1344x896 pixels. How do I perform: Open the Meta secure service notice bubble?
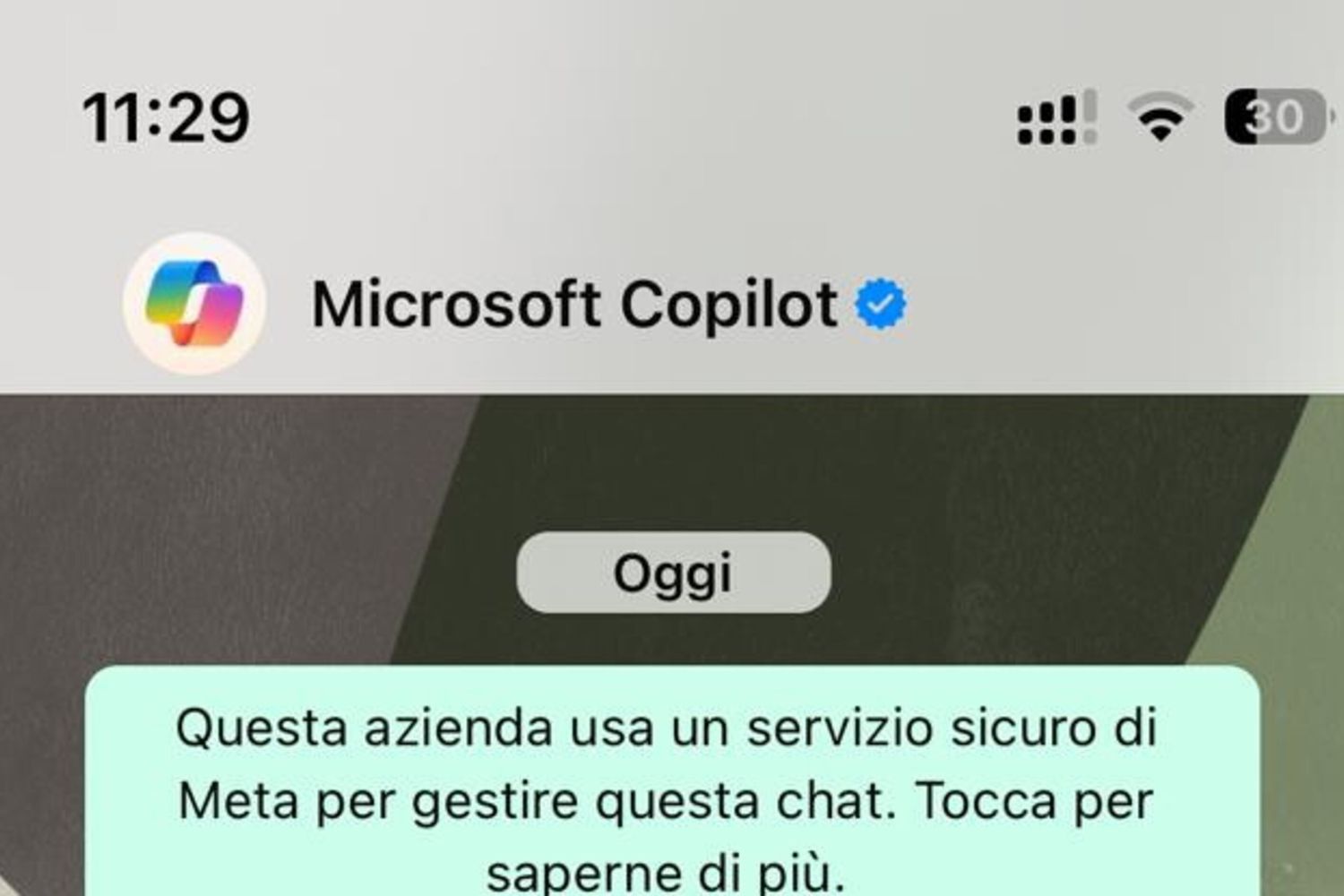[x=673, y=780]
